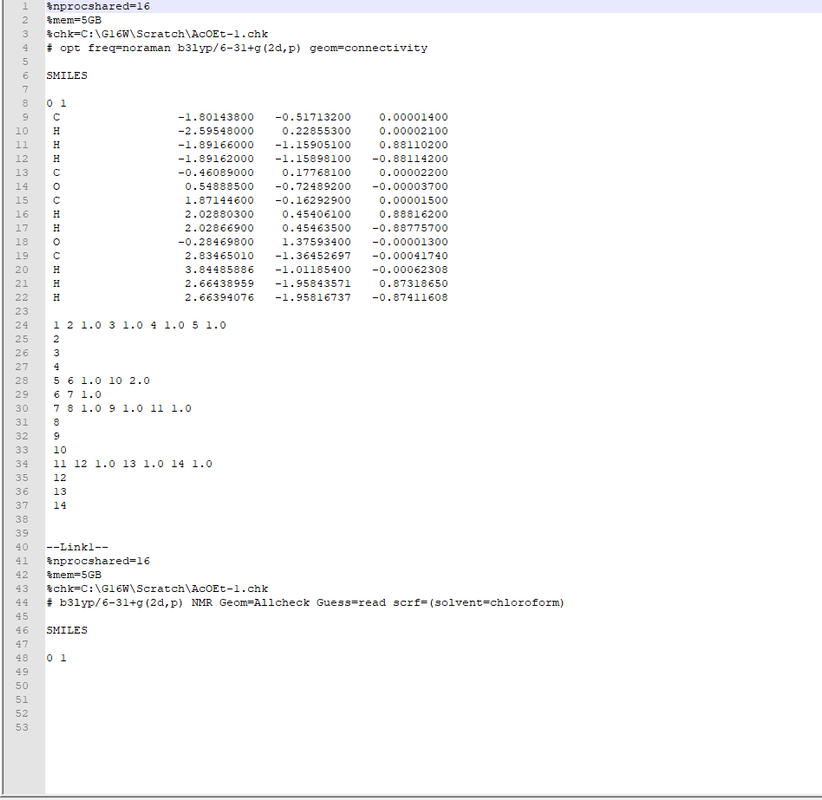This screenshot has width=822, height=800.
Task: Click the %nprocshared=16 line at top
Action: click(x=98, y=6)
